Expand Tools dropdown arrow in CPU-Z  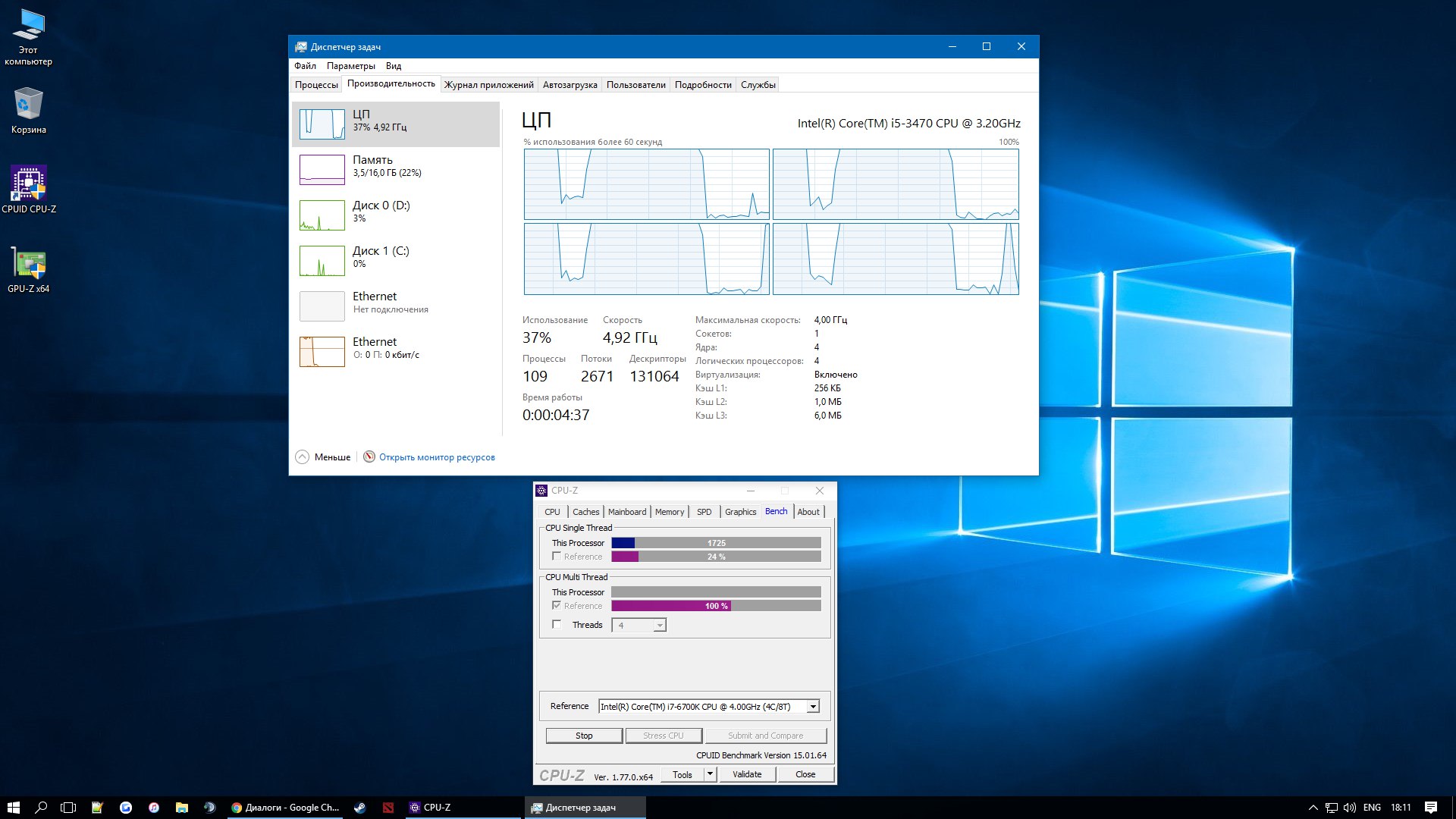coord(710,774)
